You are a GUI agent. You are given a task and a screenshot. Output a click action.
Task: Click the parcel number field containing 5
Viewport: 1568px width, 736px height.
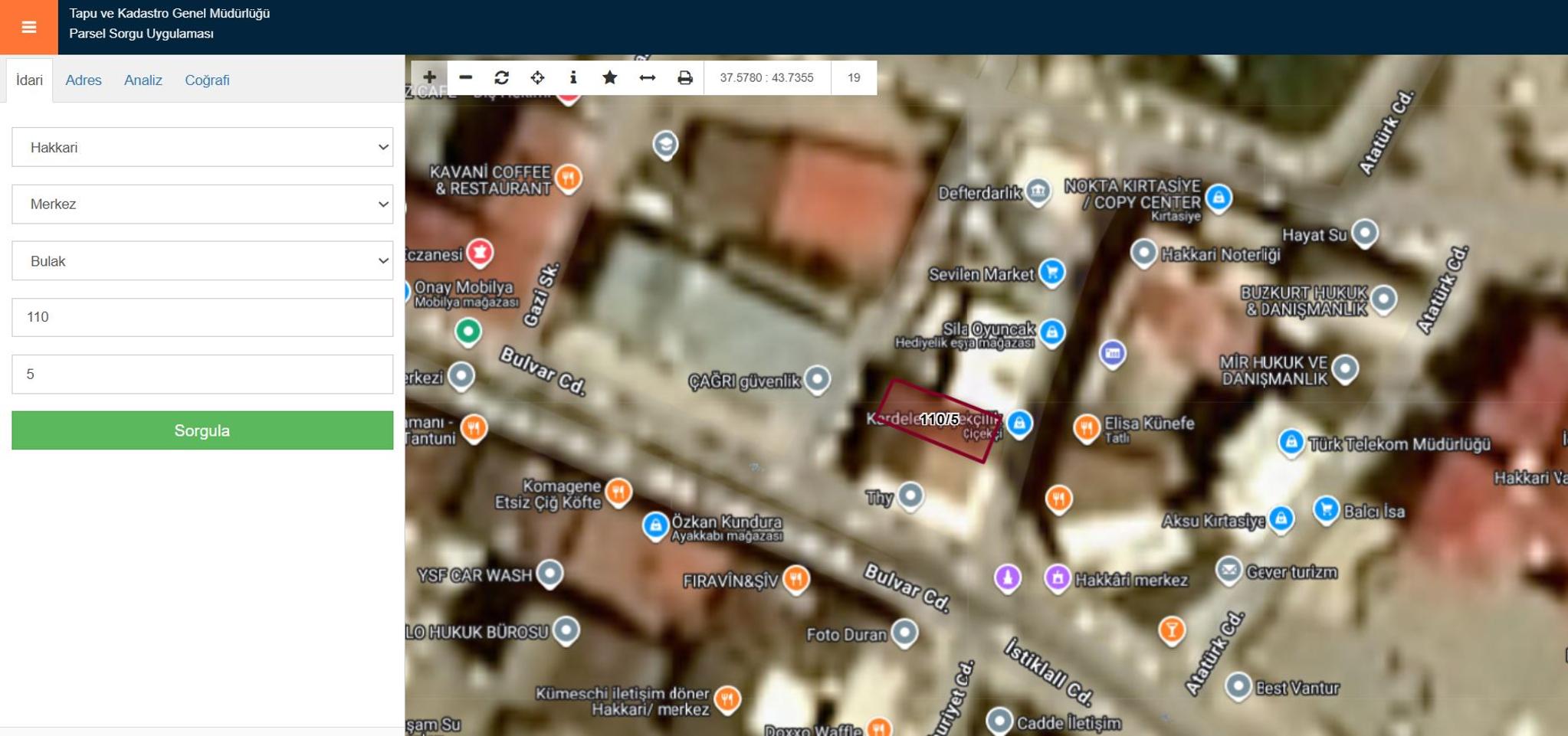tap(202, 374)
